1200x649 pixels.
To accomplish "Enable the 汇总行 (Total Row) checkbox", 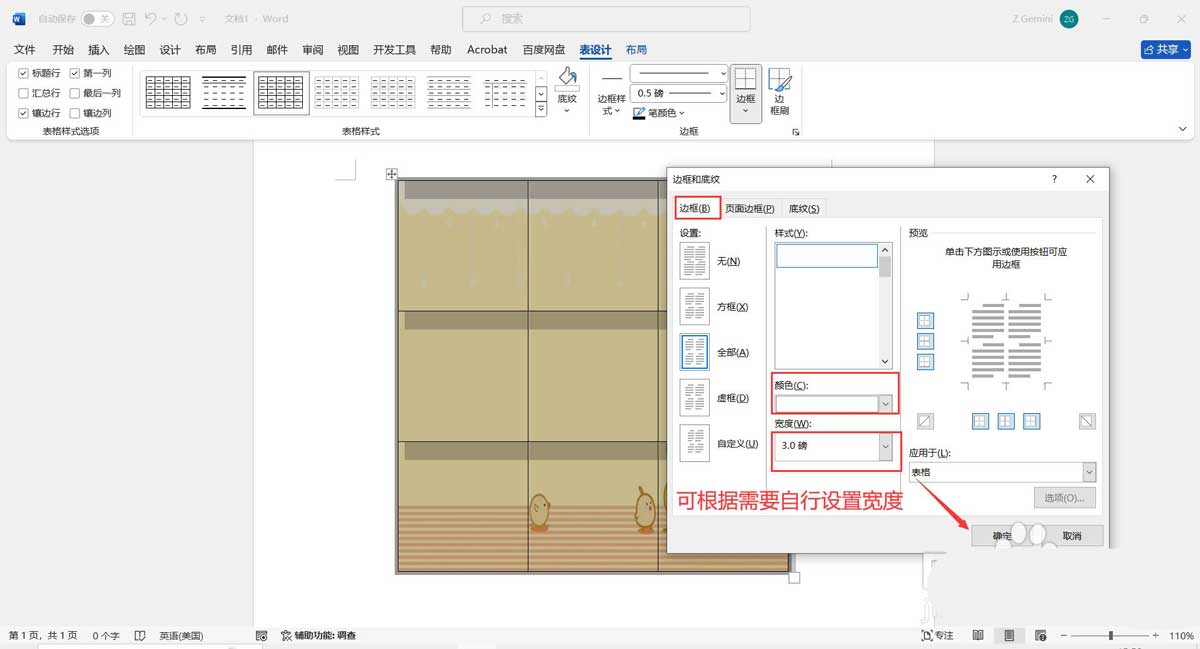I will [22, 92].
